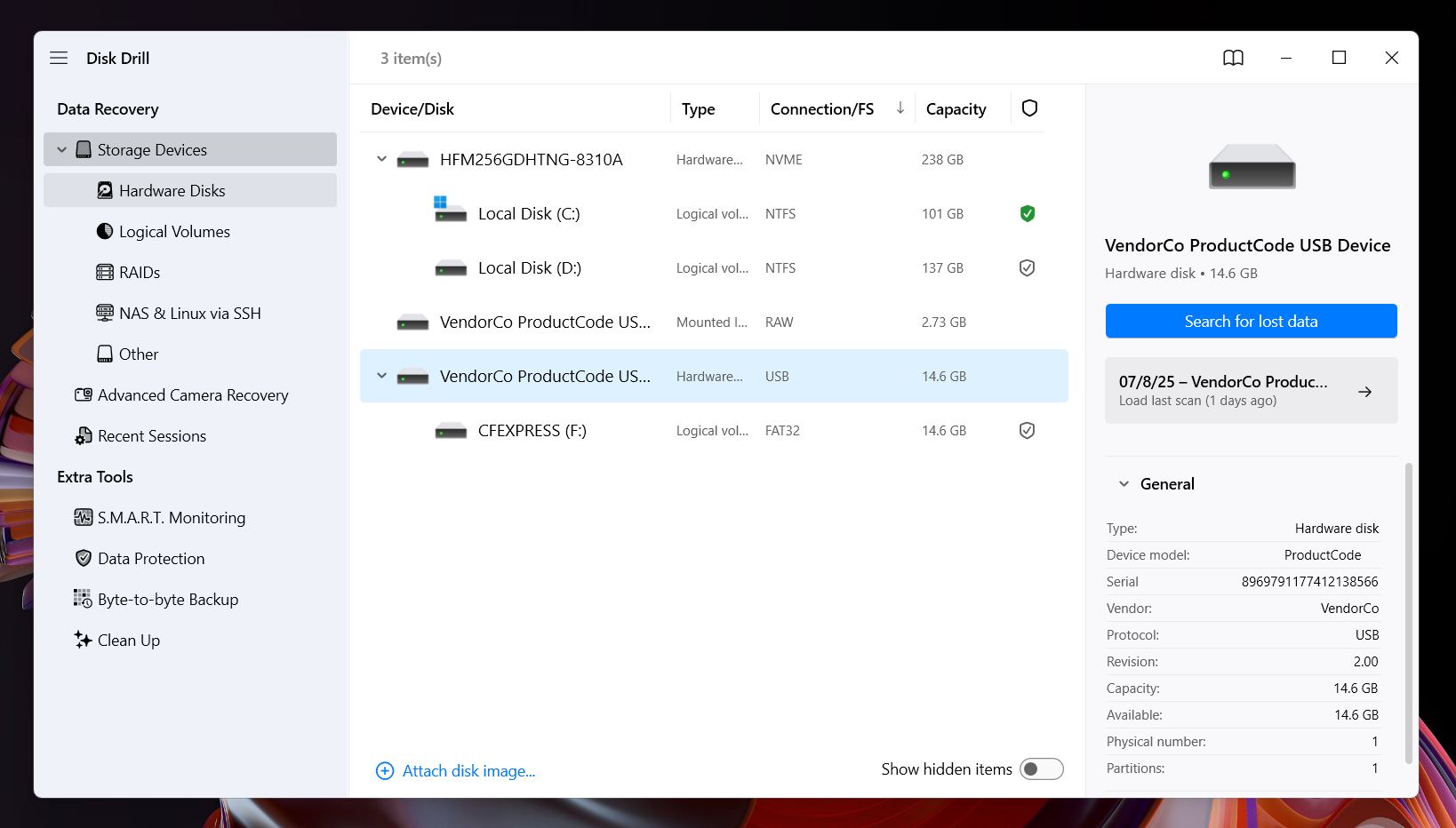Click the RAIDs icon in sidebar
This screenshot has height=828, width=1456.
[x=105, y=272]
